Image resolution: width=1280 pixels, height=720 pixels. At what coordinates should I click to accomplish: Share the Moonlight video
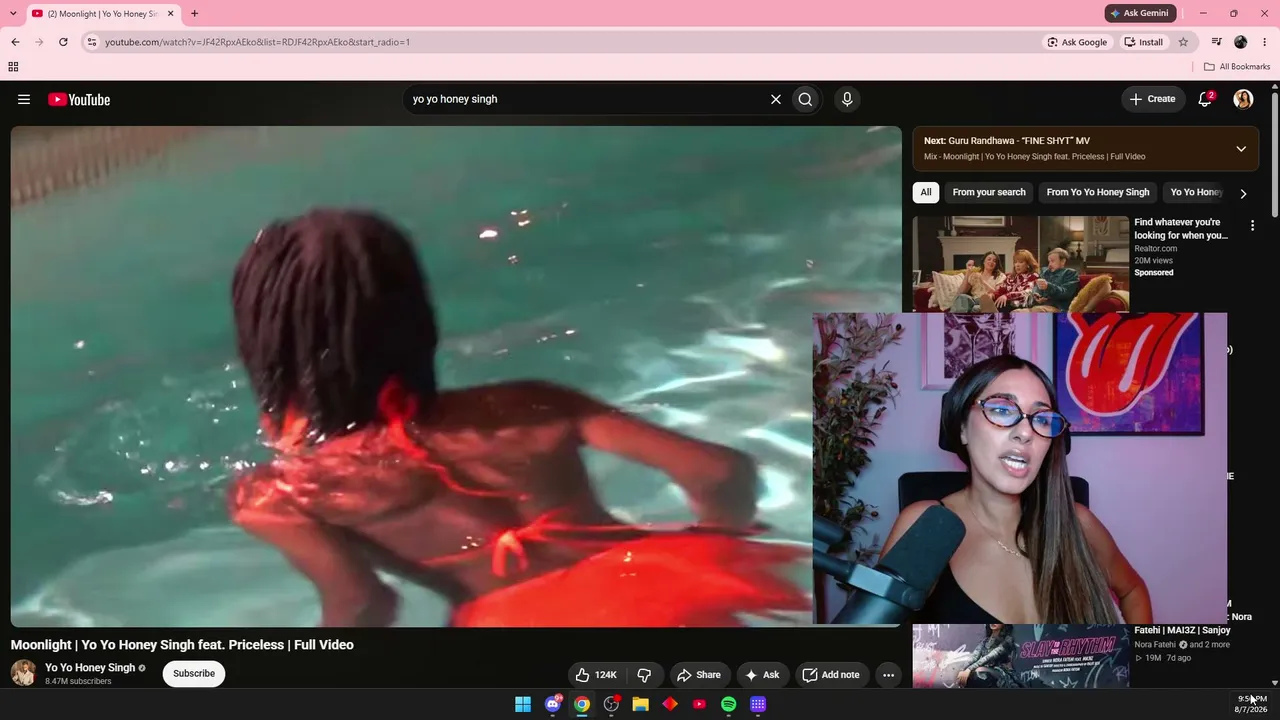tap(698, 675)
